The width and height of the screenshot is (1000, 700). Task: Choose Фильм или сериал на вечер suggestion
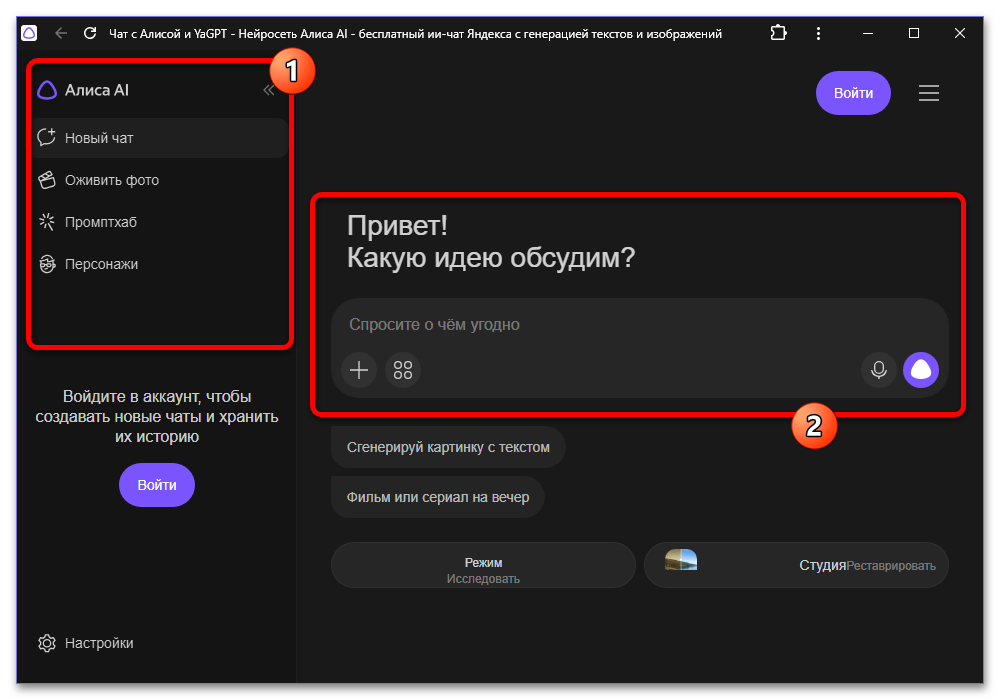coord(438,497)
